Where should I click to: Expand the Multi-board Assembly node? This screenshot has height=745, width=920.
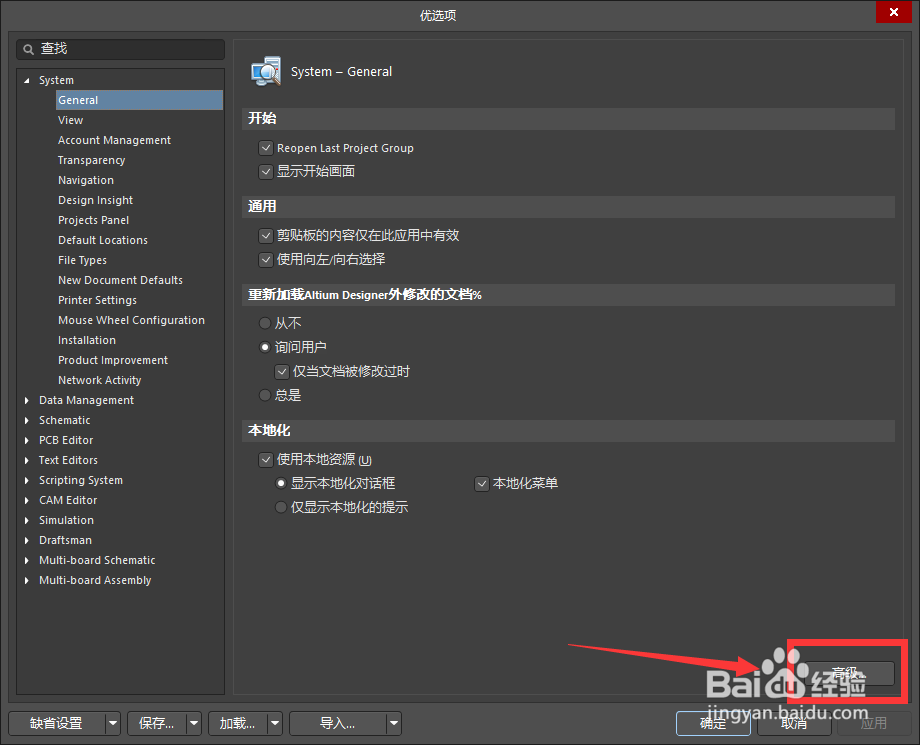[x=26, y=580]
